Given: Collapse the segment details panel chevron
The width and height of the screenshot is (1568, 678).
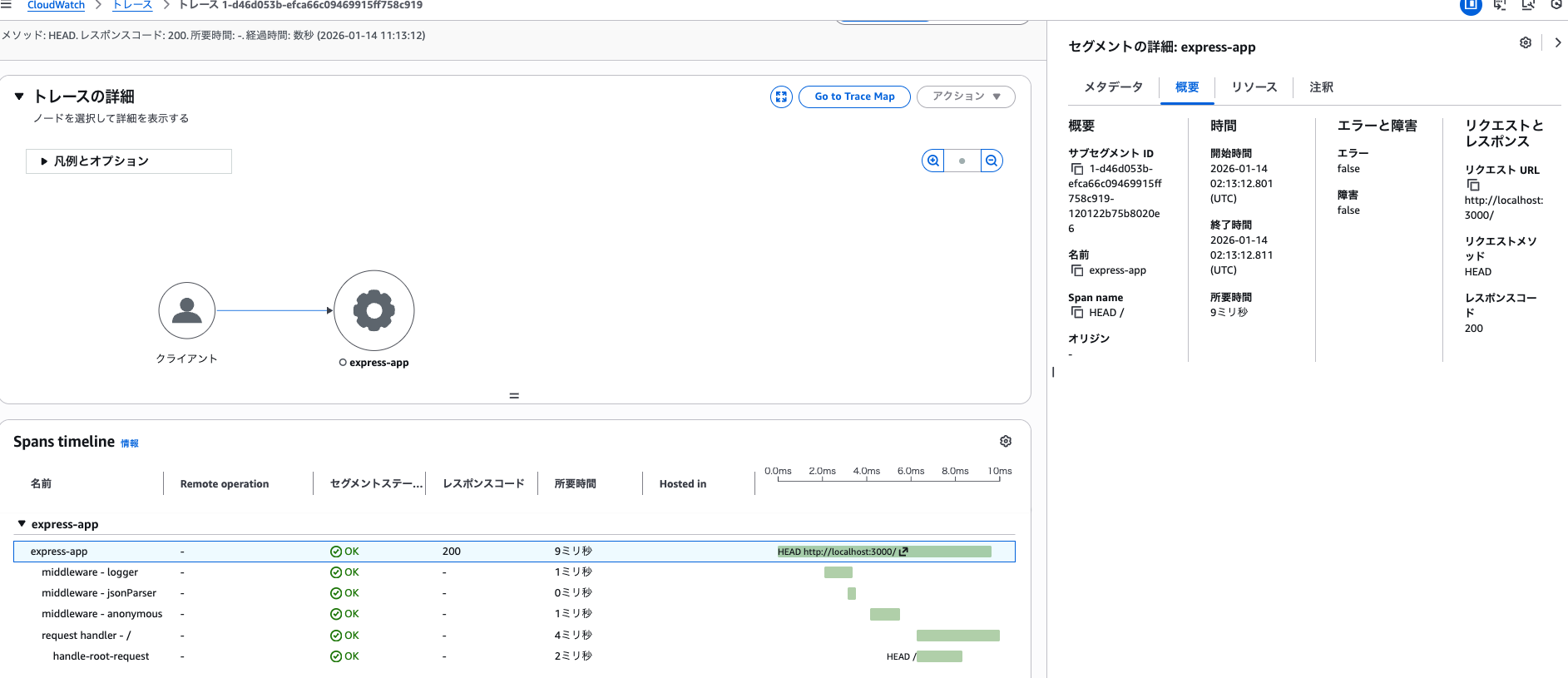Looking at the screenshot, I should 1558,42.
